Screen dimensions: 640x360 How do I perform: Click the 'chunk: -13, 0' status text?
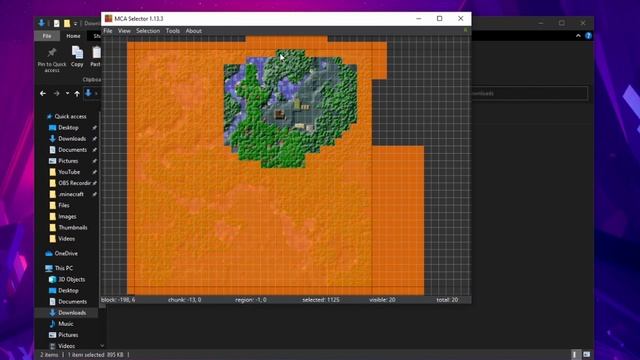(184, 300)
